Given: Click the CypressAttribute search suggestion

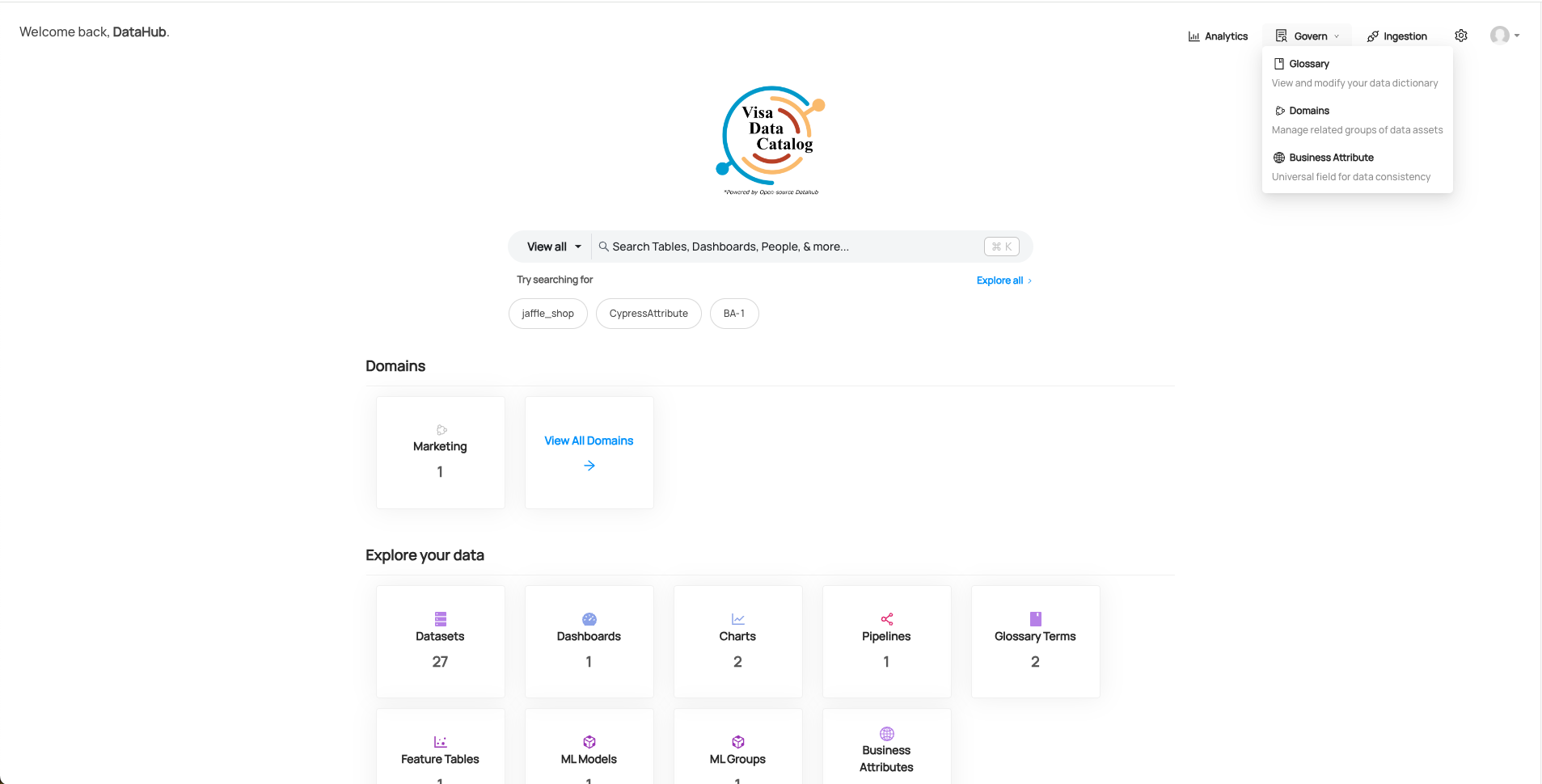Looking at the screenshot, I should point(648,314).
